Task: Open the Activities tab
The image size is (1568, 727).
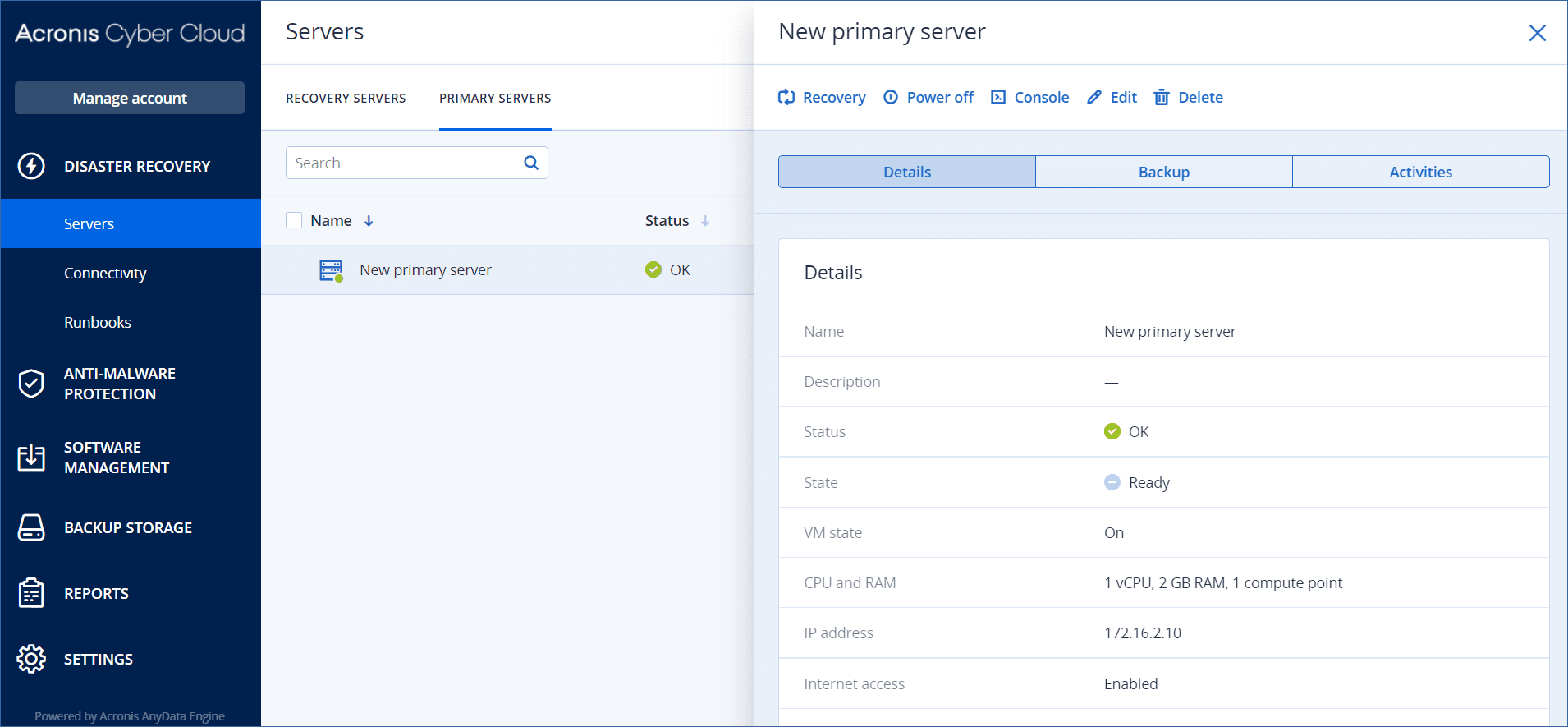Action: pyautogui.click(x=1421, y=172)
